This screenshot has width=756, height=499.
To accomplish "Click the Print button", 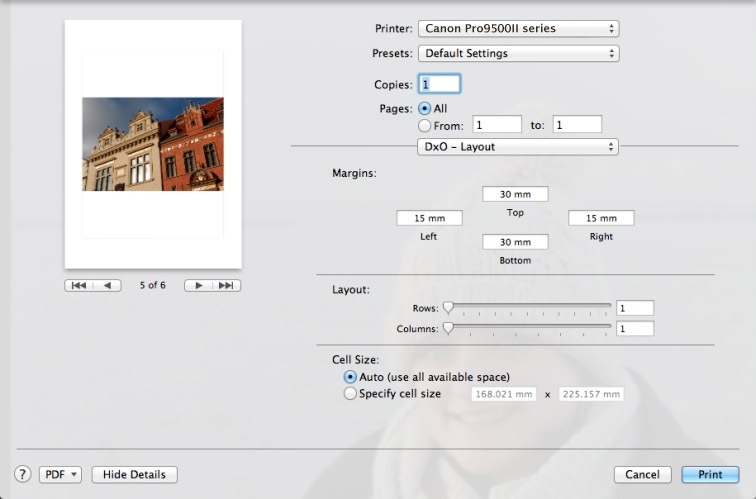I will point(710,474).
